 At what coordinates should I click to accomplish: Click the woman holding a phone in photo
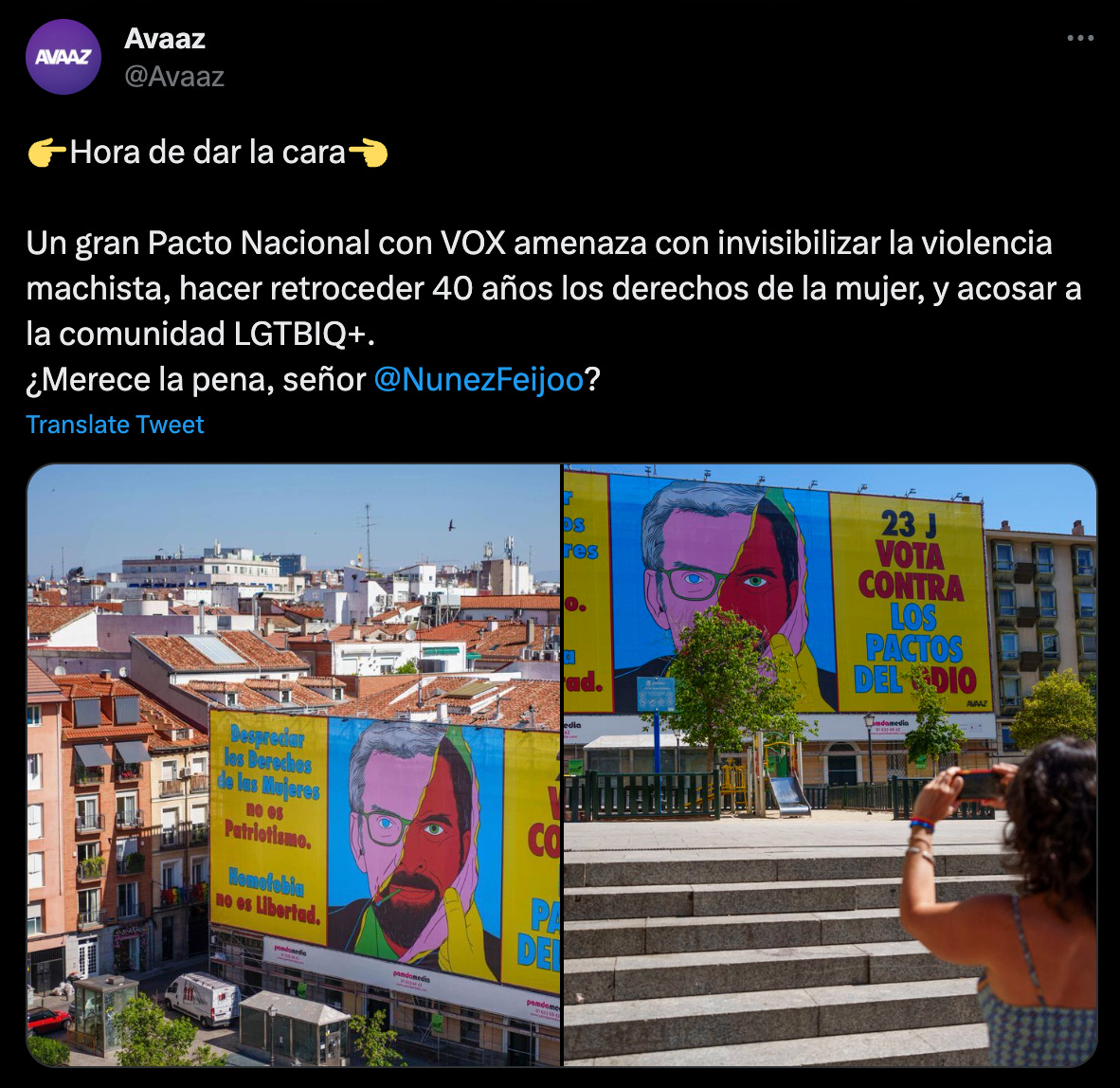click(1000, 904)
